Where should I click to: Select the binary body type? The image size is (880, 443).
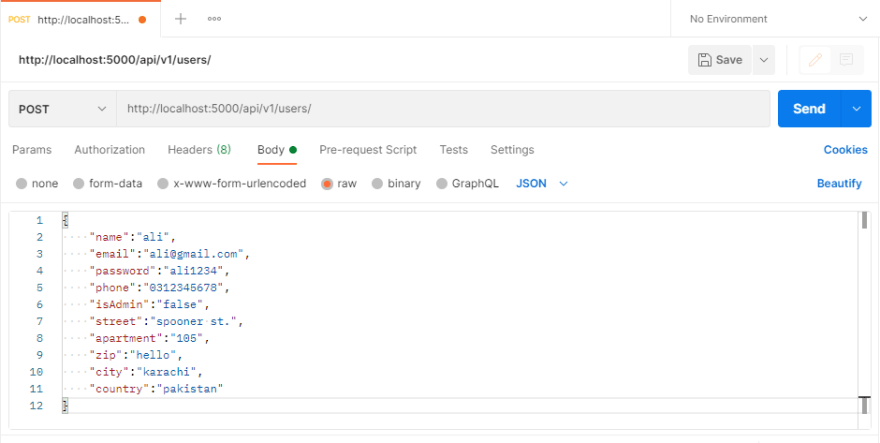[396, 184]
